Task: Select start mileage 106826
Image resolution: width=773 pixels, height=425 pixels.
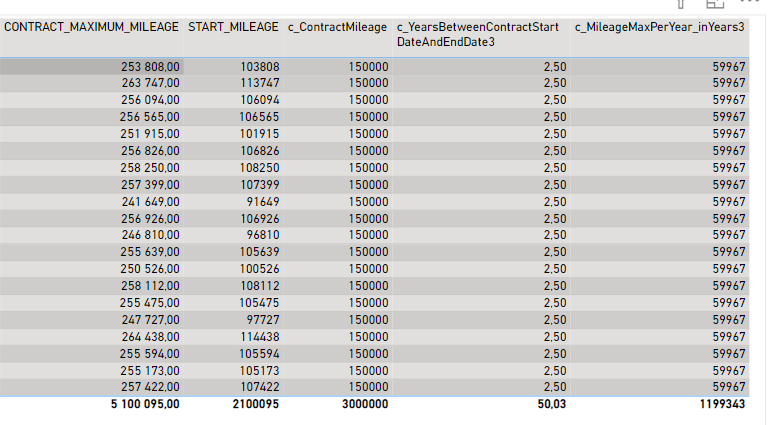Action: 260,151
